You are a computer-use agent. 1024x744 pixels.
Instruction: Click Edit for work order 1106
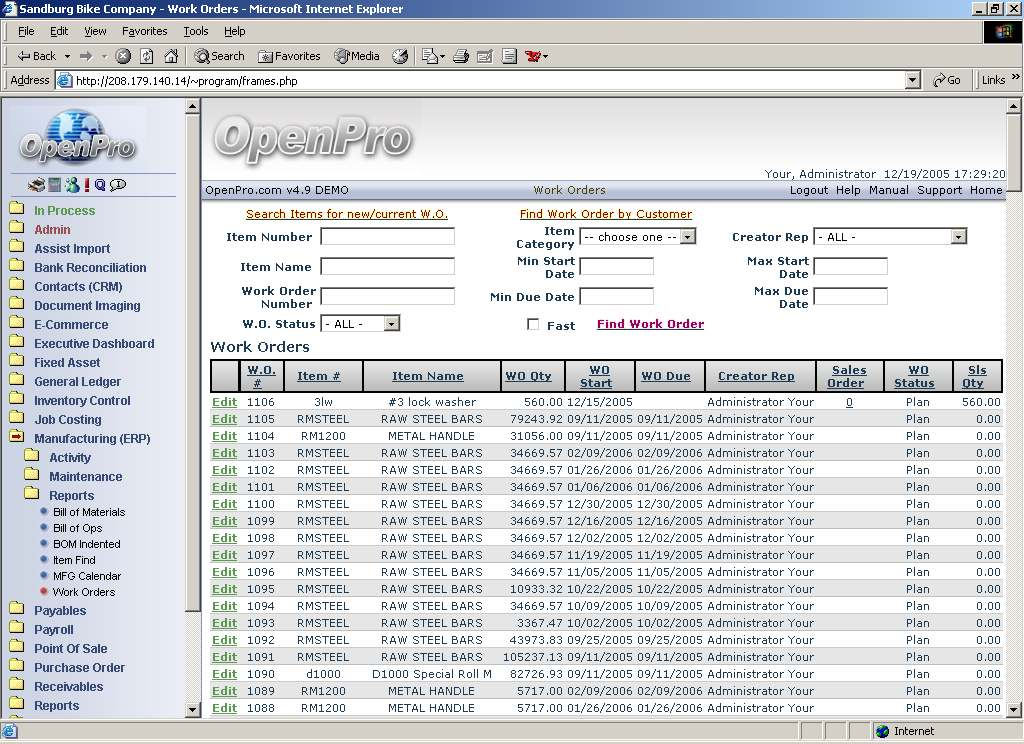(224, 402)
